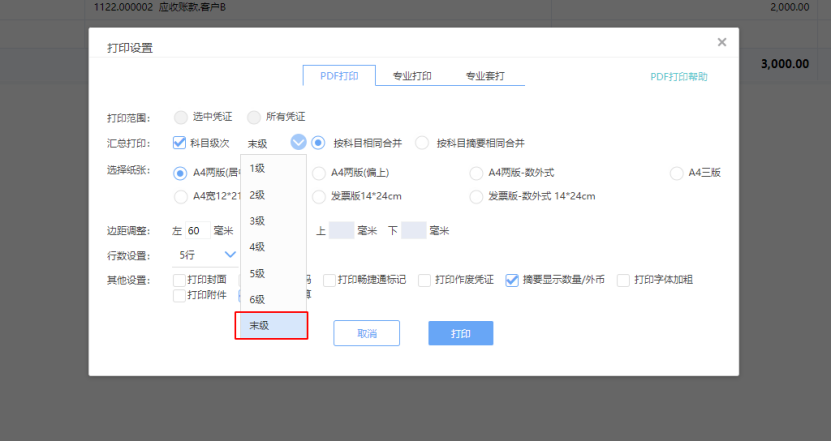Click the 3,000.00 total in background table
The height and width of the screenshot is (442, 831).
pyautogui.click(x=785, y=64)
